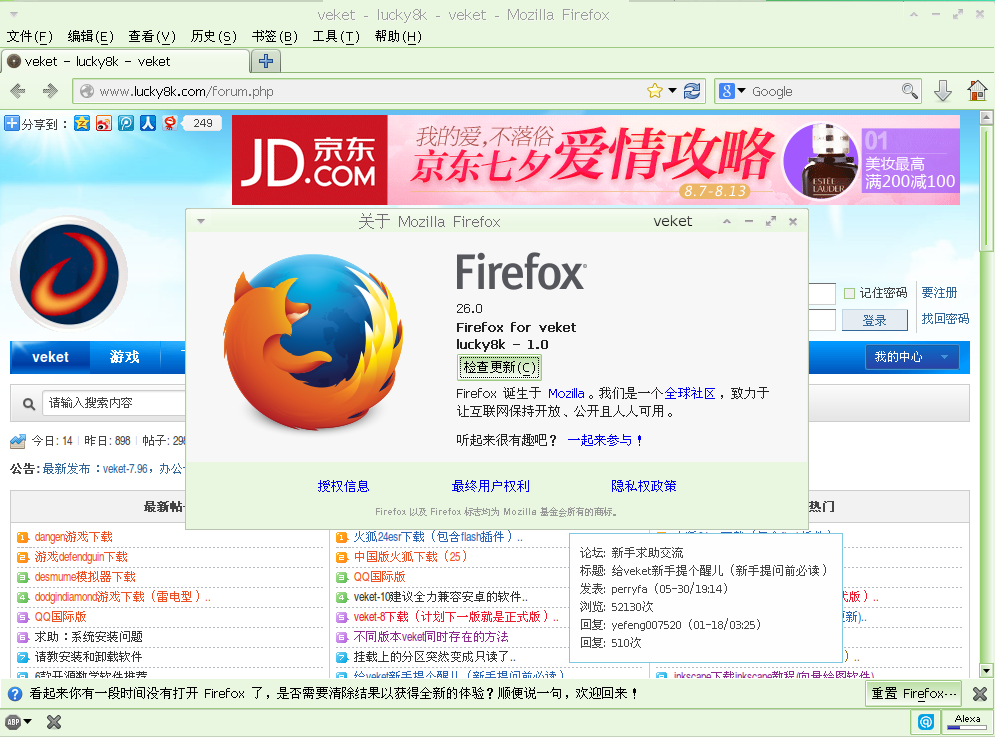Open the 编辑(E) menu
This screenshot has width=995, height=737.
click(x=90, y=36)
